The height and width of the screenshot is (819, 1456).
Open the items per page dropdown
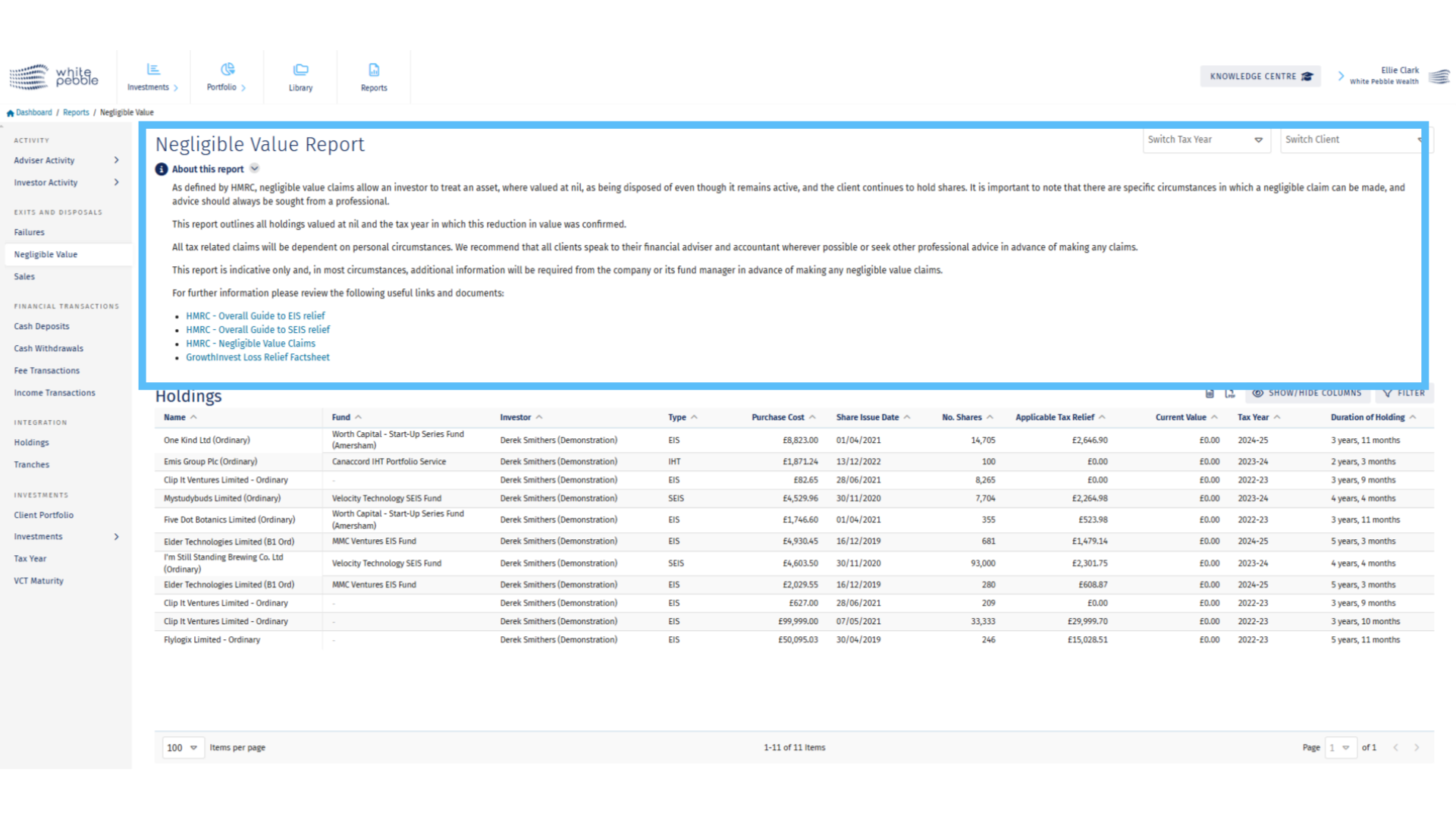point(182,748)
